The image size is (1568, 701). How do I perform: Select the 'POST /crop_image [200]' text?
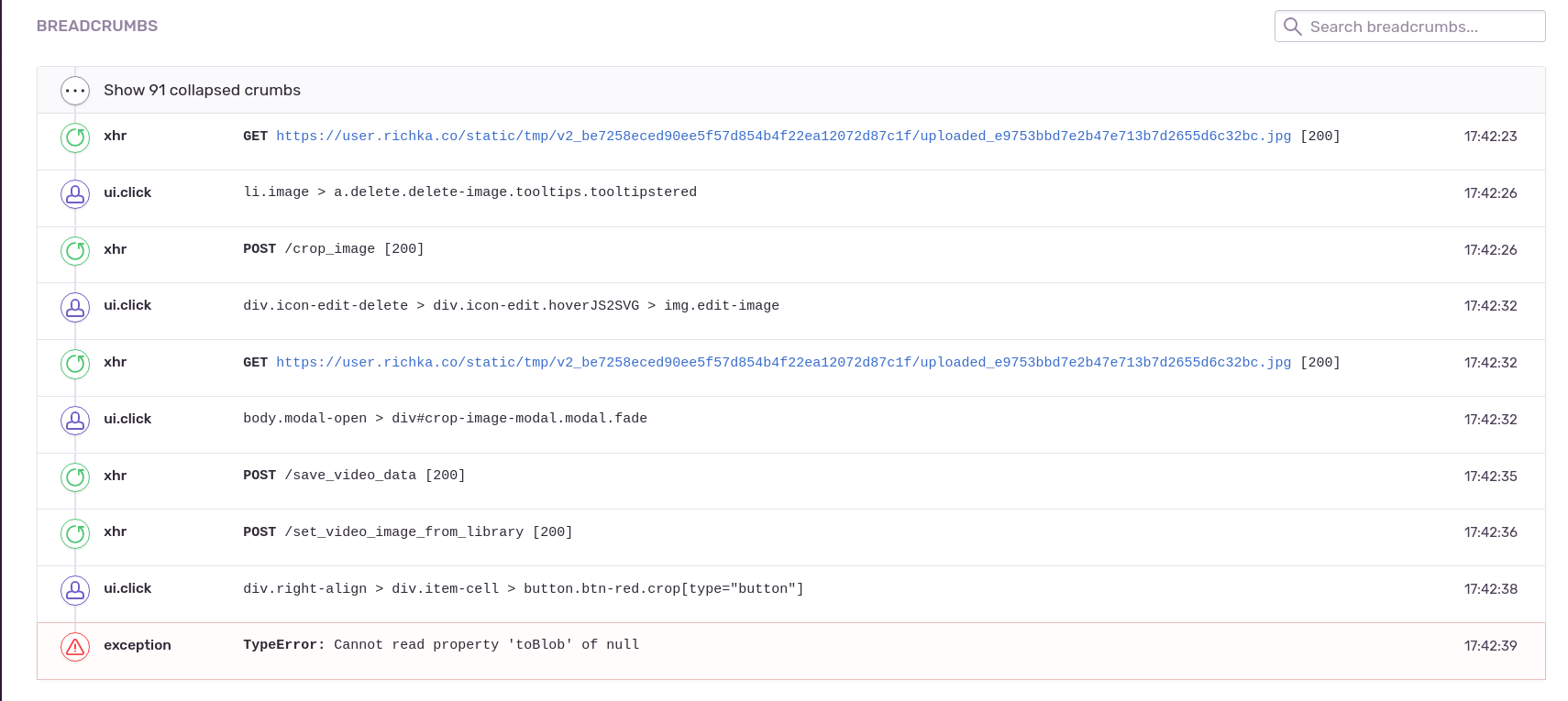pyautogui.click(x=334, y=248)
